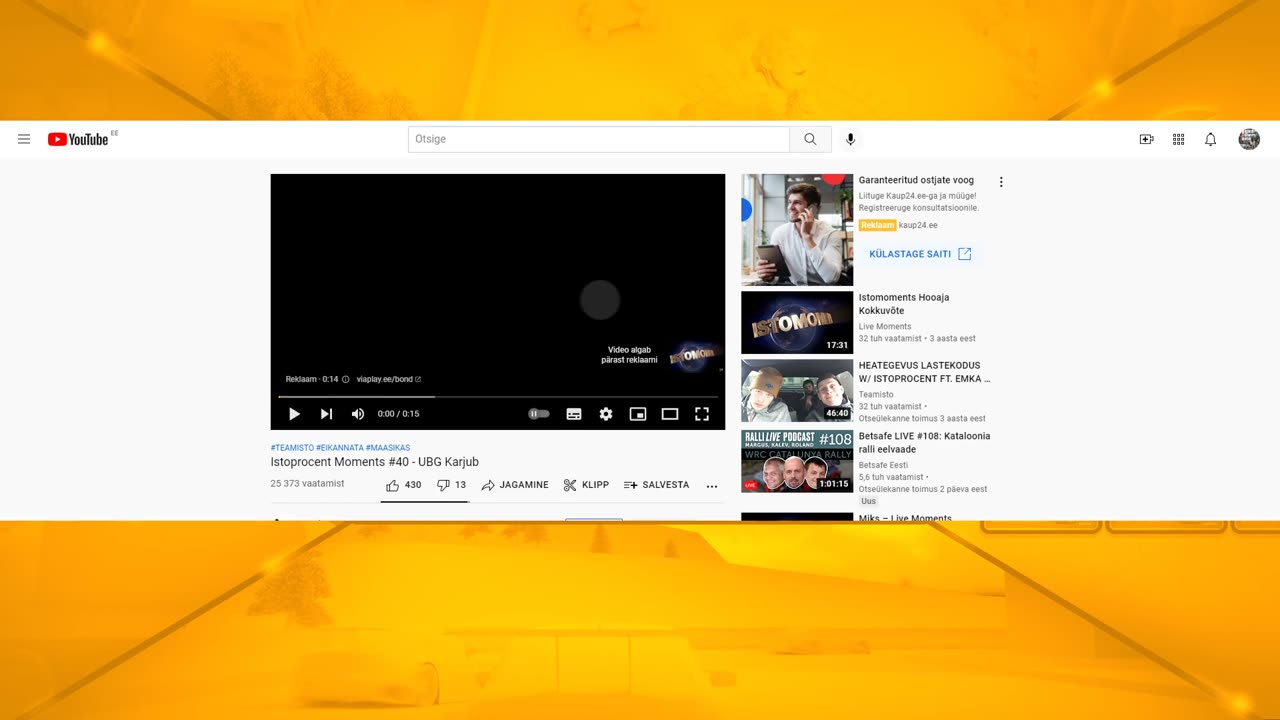1280x720 pixels.
Task: Open the viaplay.ee/bond ad link
Action: [389, 379]
